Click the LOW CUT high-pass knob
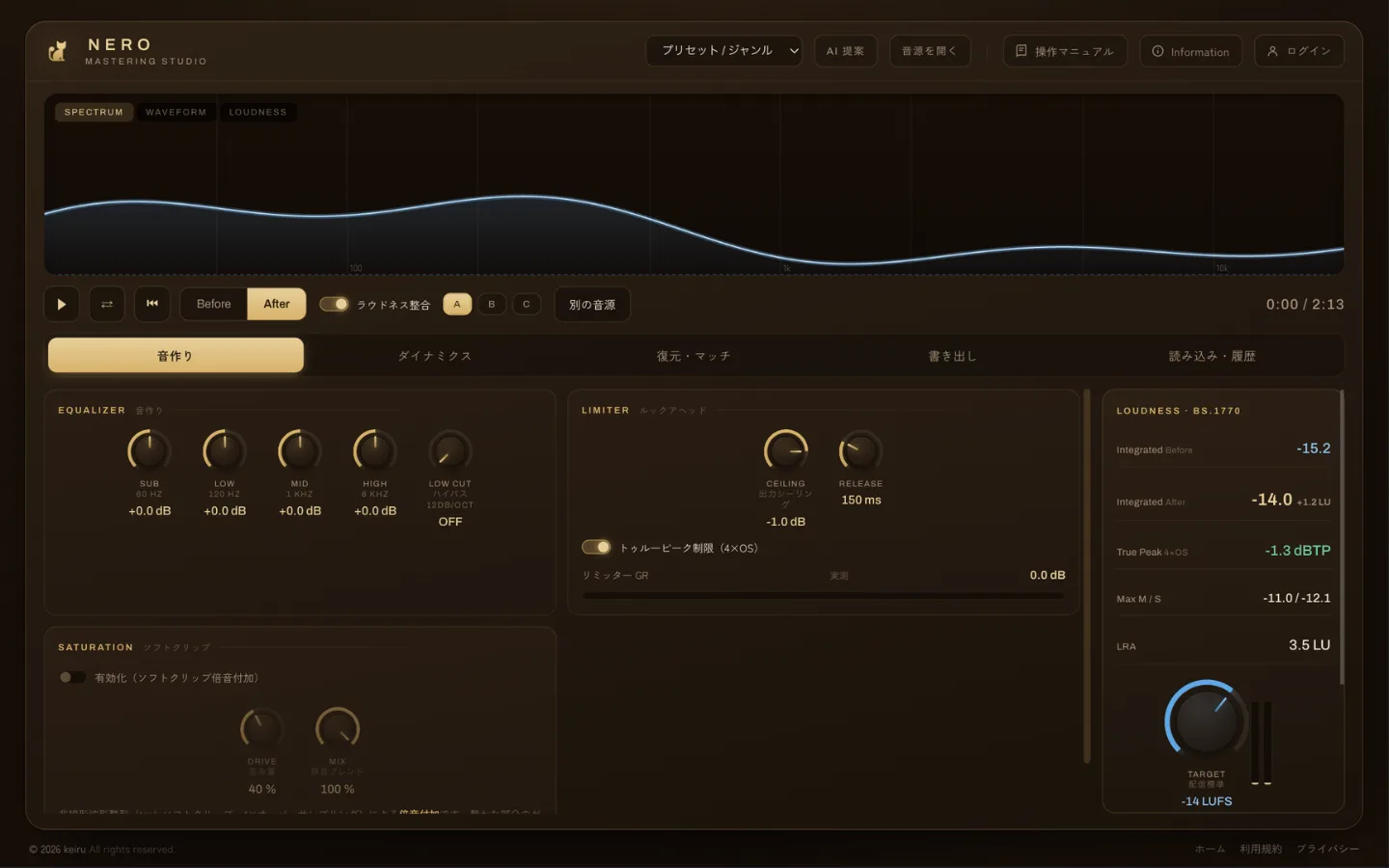The image size is (1389, 868). pos(450,450)
